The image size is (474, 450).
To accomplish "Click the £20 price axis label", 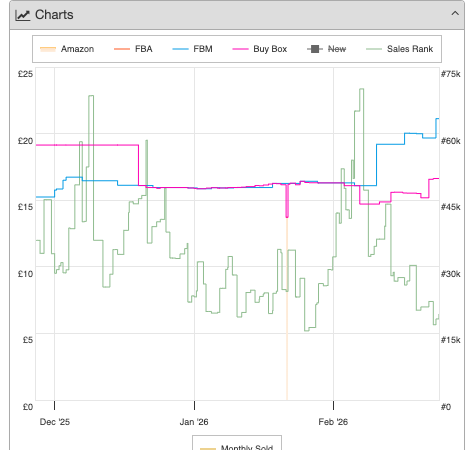I will [x=25, y=141].
